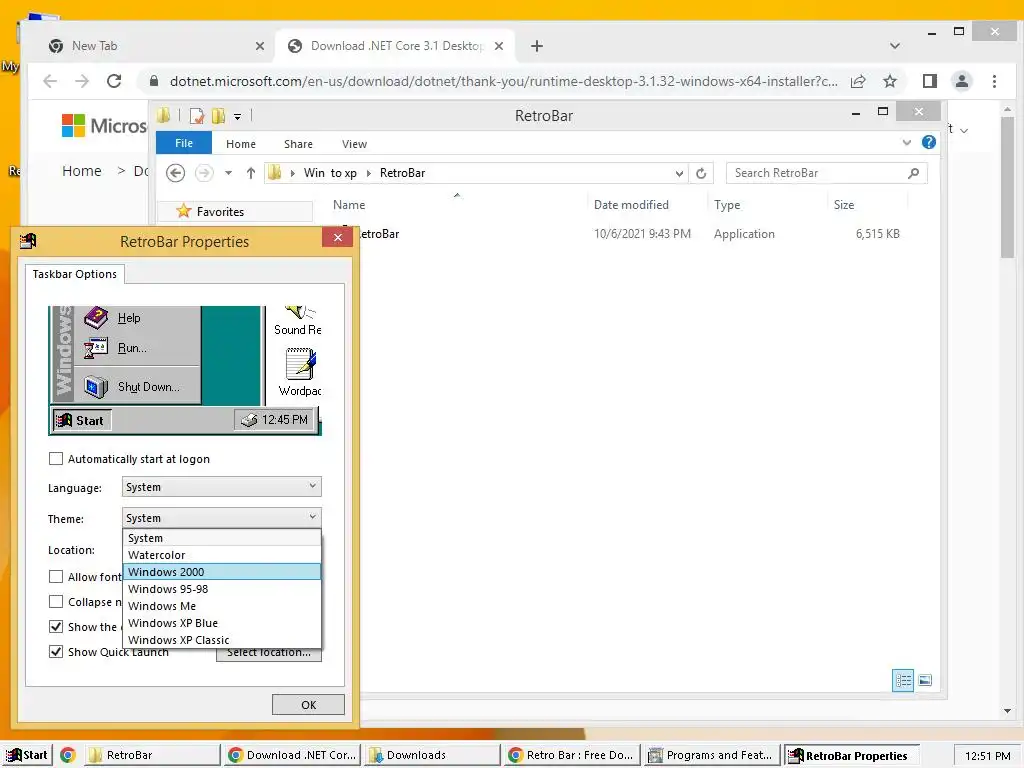The width and height of the screenshot is (1024, 768).
Task: Click the search magnifier in Search RetroBar
Action: (914, 173)
